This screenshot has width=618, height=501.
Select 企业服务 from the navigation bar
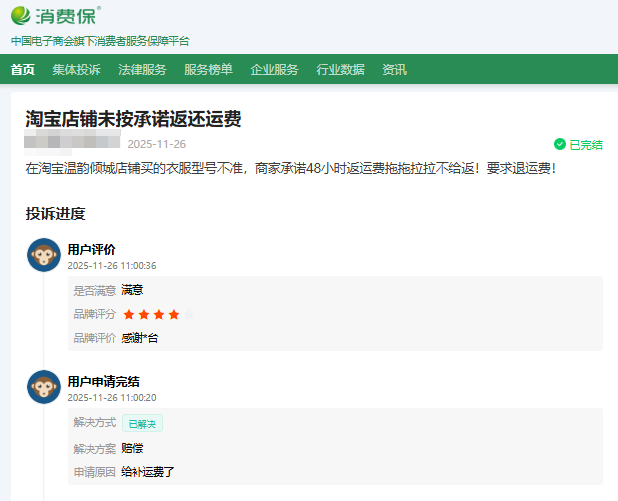point(274,69)
